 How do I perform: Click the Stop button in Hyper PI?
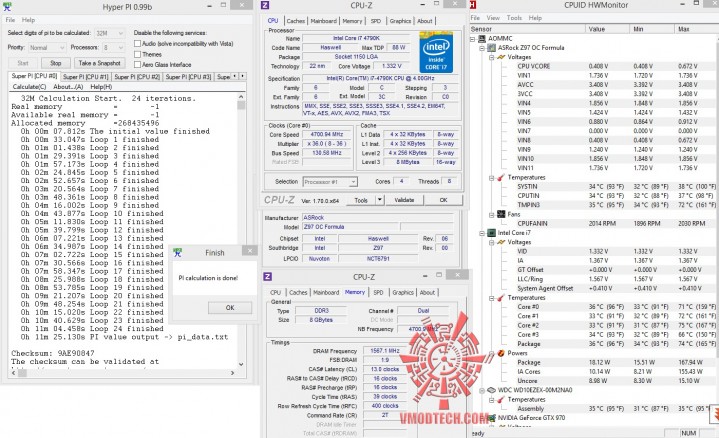[x=55, y=63]
